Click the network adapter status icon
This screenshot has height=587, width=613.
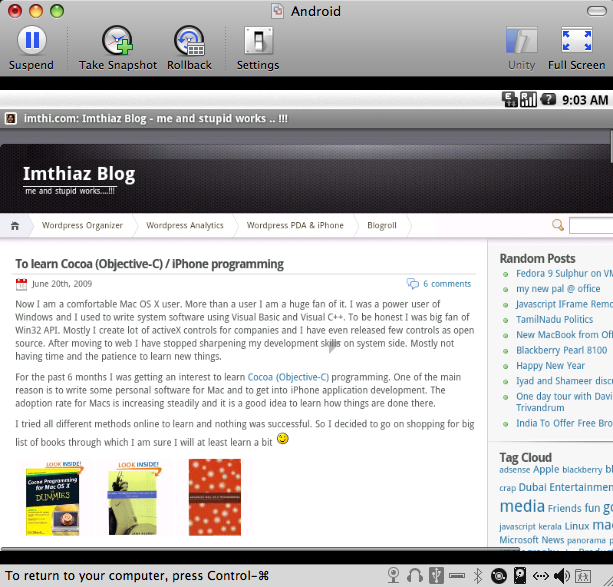pyautogui.click(x=540, y=576)
